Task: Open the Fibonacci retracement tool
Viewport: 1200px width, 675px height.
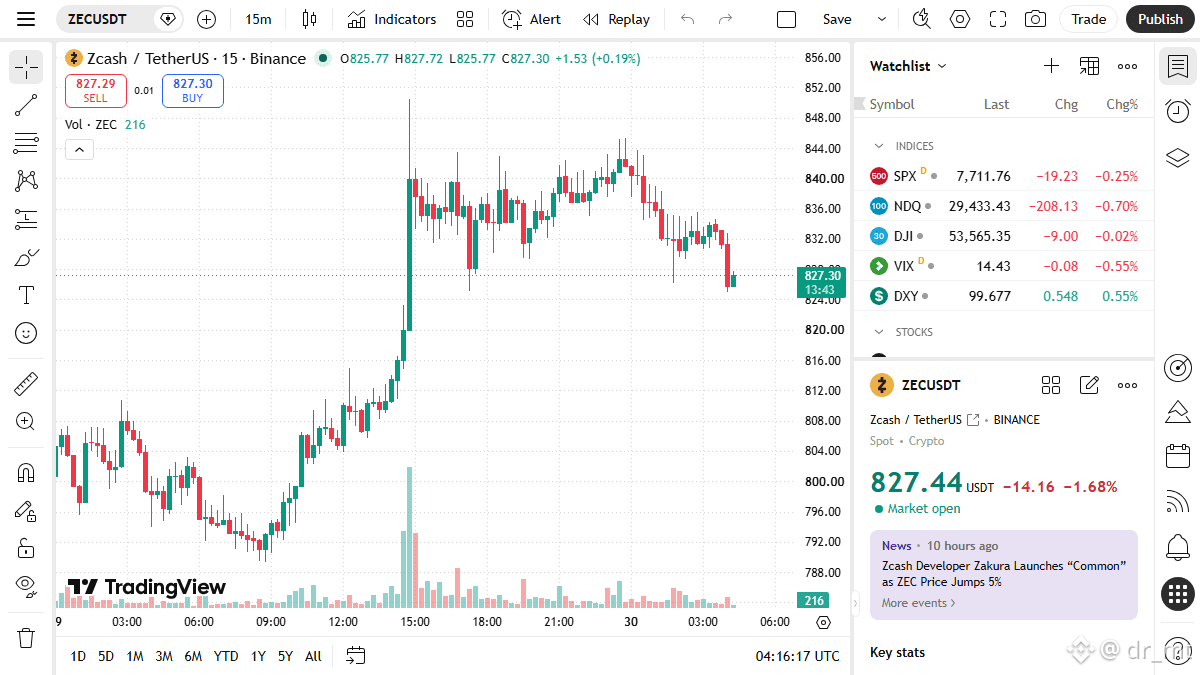Action: pyautogui.click(x=26, y=143)
